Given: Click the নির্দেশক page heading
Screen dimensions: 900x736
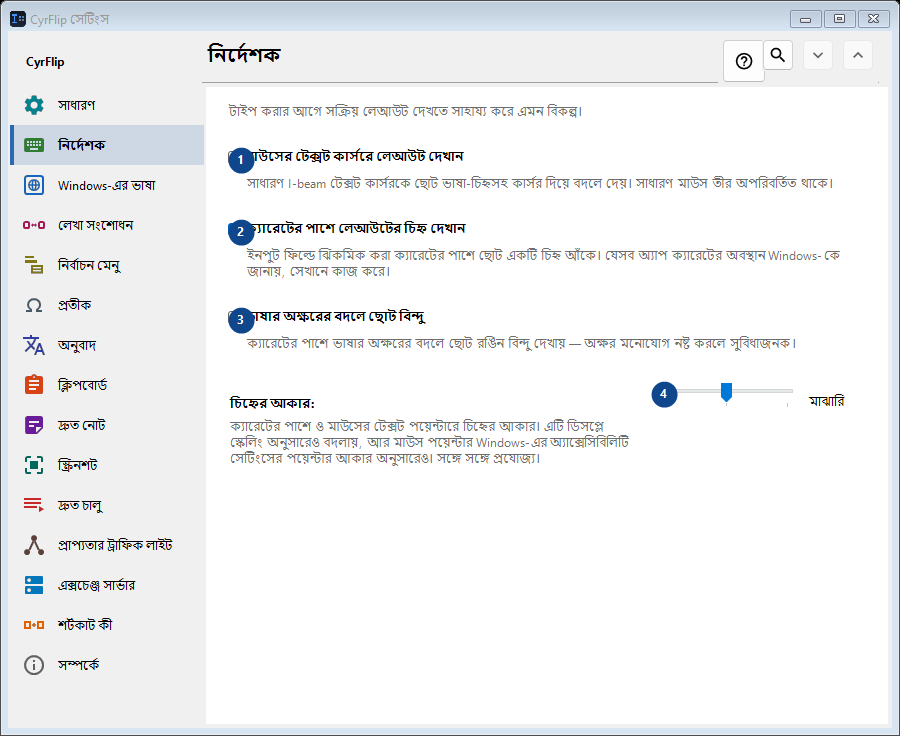Looking at the screenshot, I should point(244,55).
